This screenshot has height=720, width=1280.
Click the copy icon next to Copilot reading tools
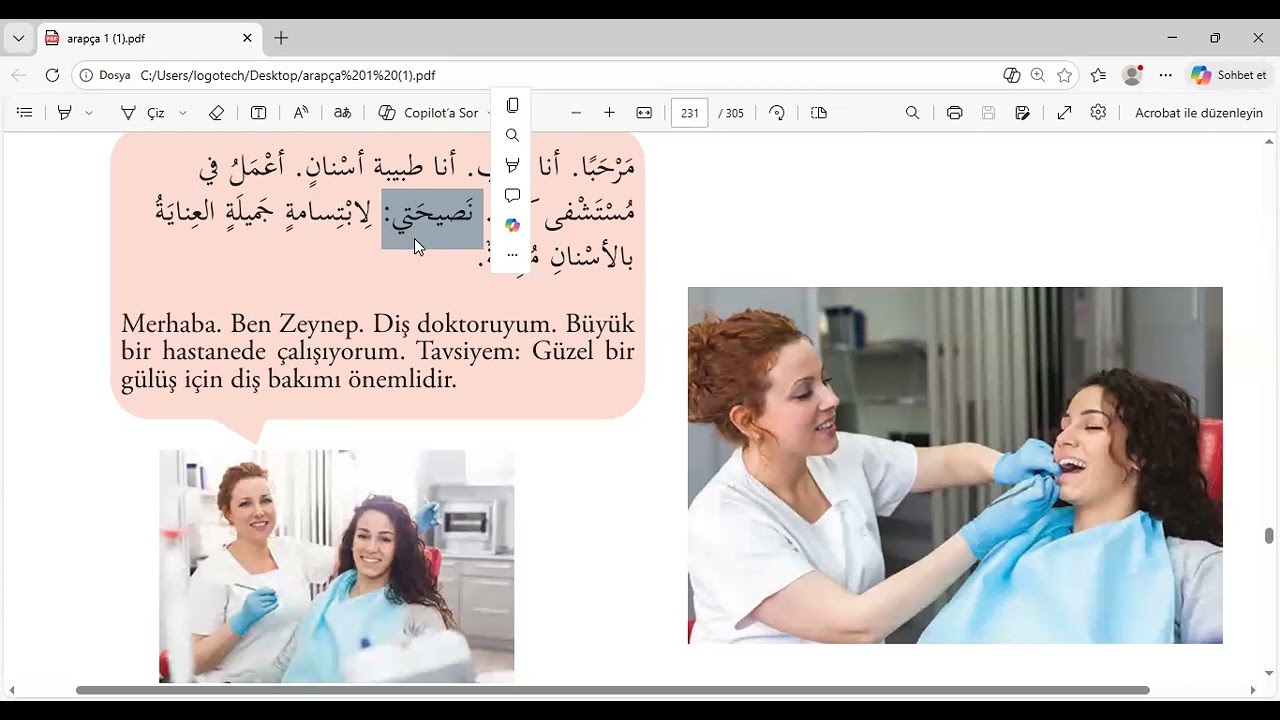tap(1012, 75)
